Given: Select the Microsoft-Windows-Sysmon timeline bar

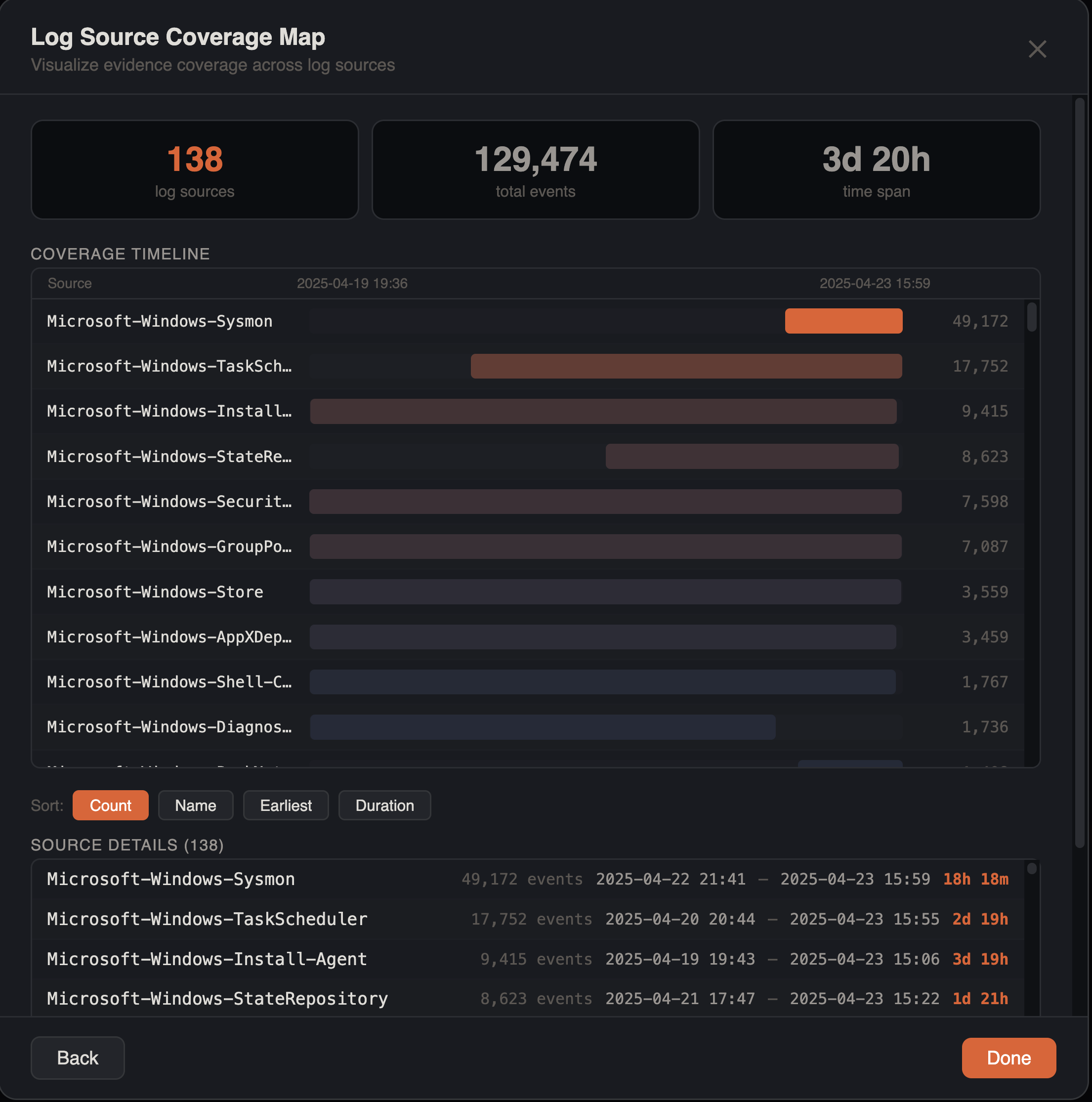Looking at the screenshot, I should click(x=843, y=321).
